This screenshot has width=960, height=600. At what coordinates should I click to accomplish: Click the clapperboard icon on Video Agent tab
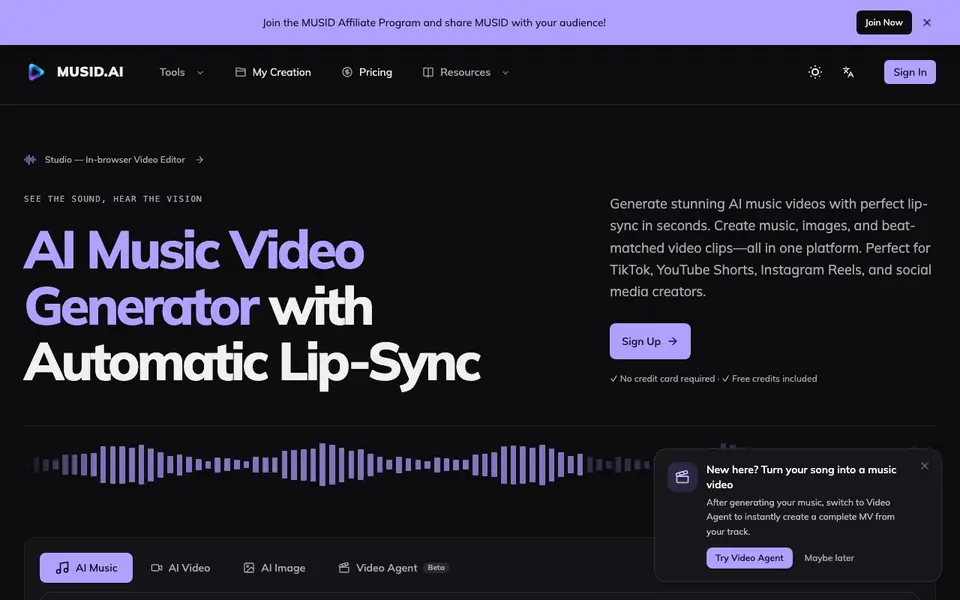(344, 568)
